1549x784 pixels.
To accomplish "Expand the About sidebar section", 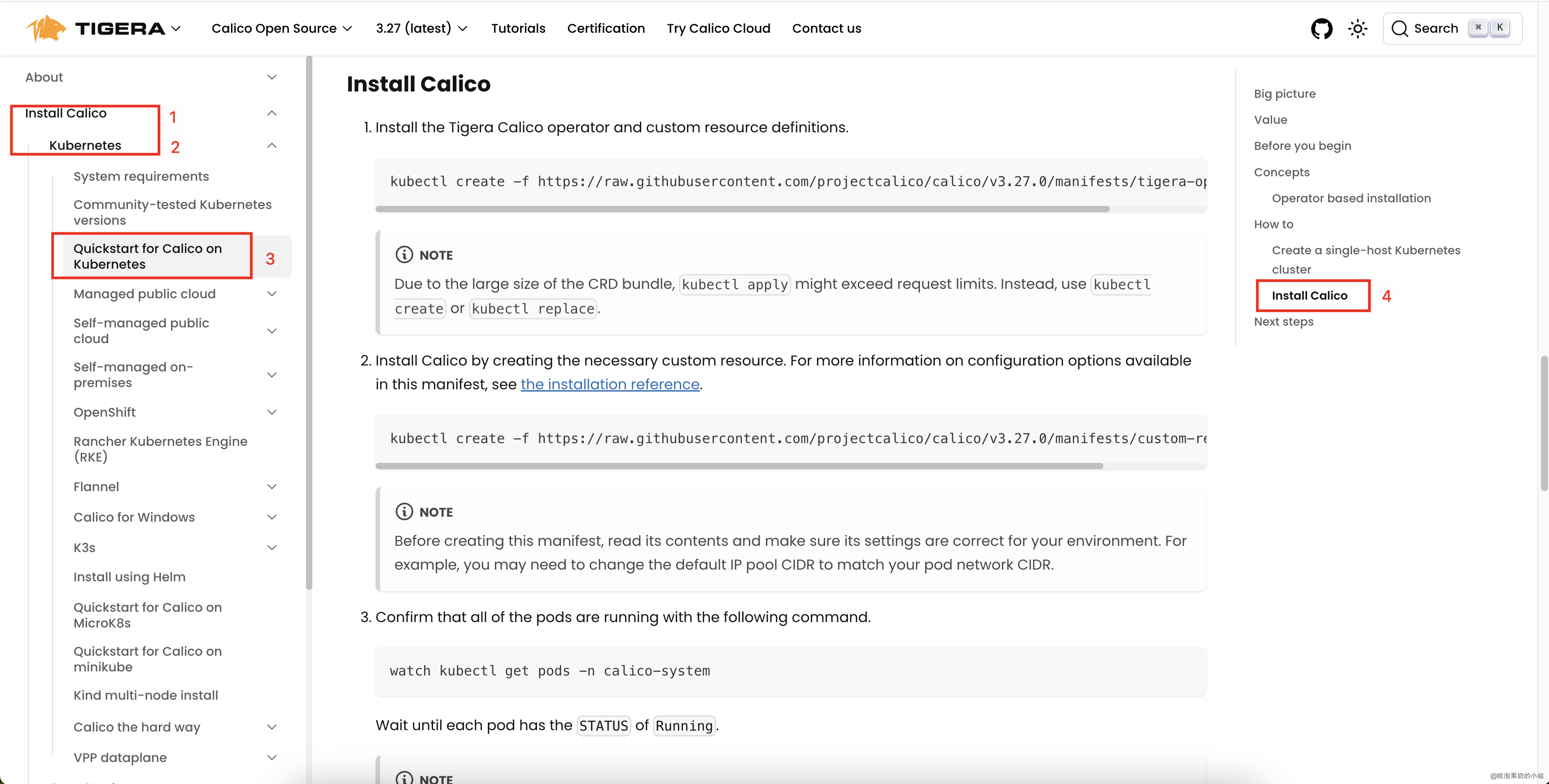I will pos(272,77).
